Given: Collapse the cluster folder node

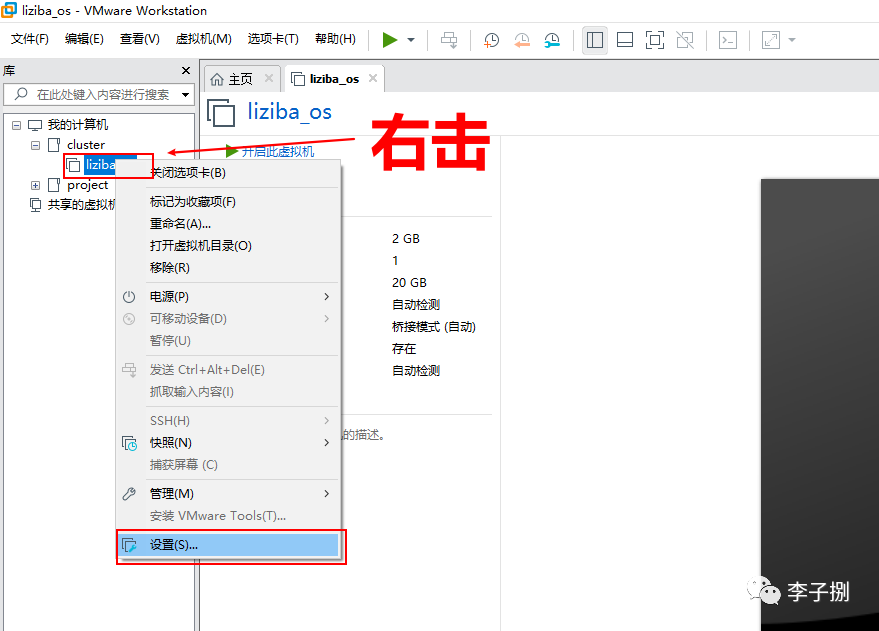Looking at the screenshot, I should [35, 145].
